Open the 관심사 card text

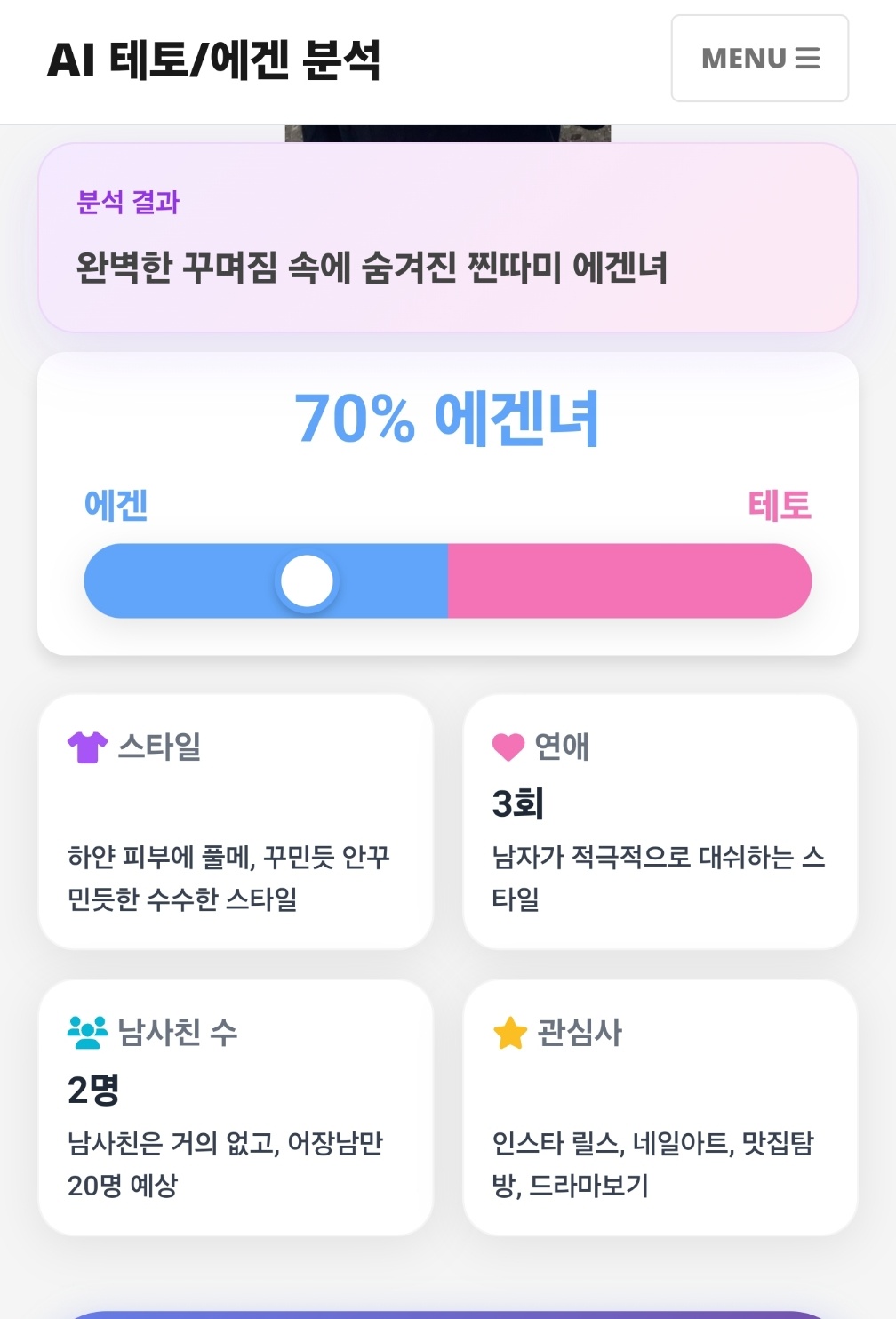tap(653, 1163)
